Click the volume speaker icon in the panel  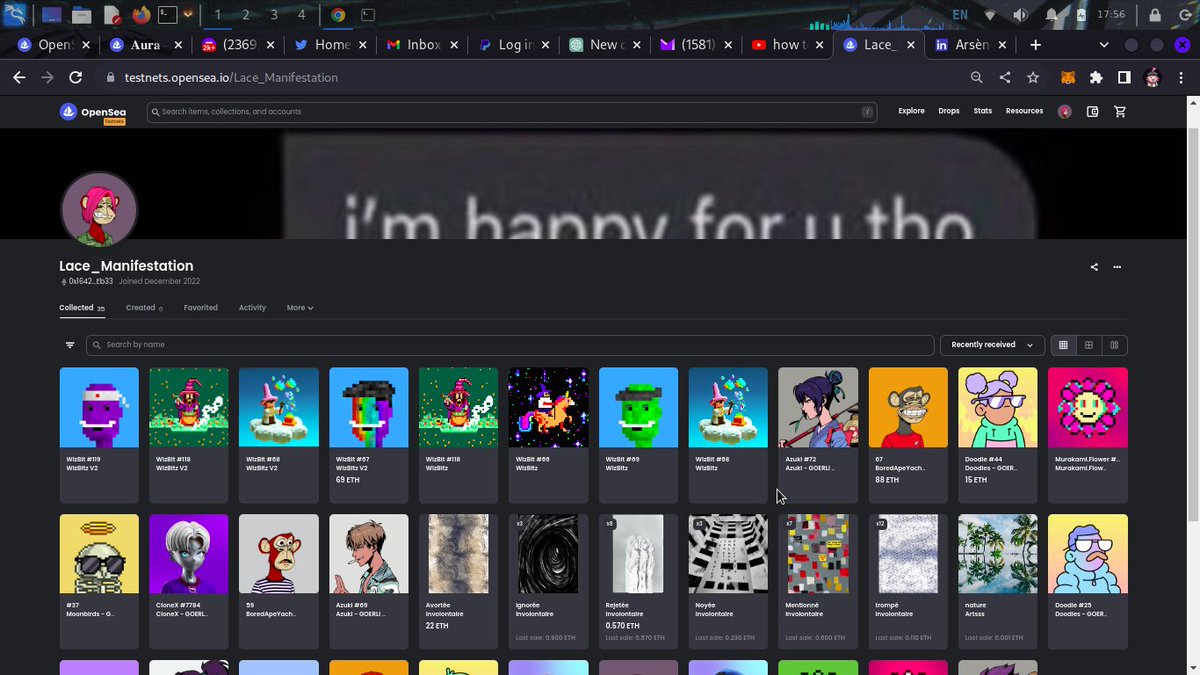pyautogui.click(x=1020, y=15)
